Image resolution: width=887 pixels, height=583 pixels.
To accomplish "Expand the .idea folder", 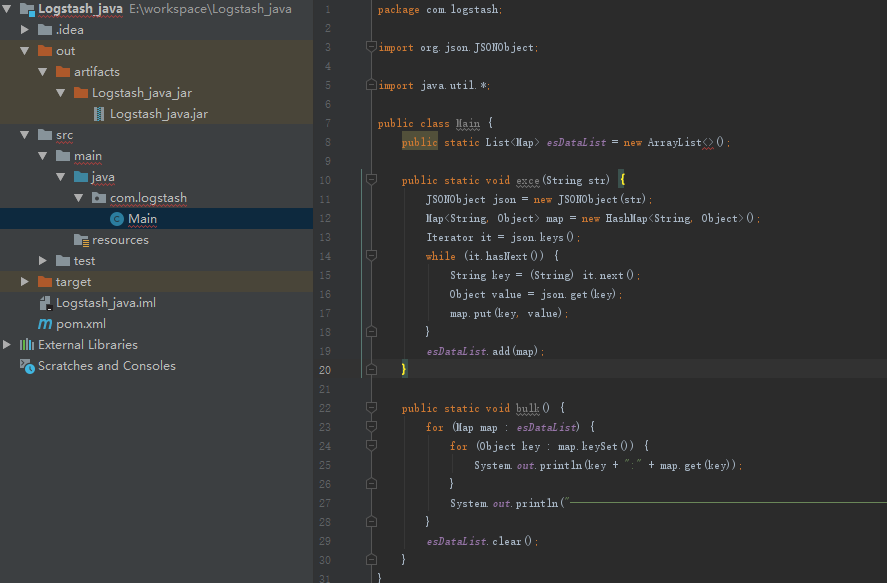I will click(x=25, y=29).
